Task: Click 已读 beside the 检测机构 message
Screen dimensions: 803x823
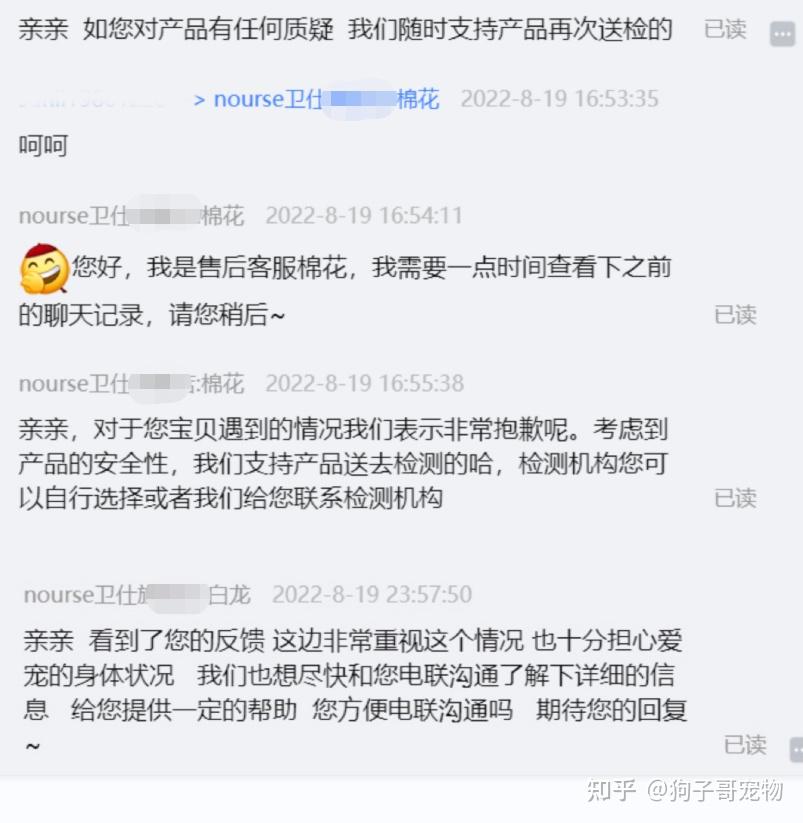Action: [735, 498]
